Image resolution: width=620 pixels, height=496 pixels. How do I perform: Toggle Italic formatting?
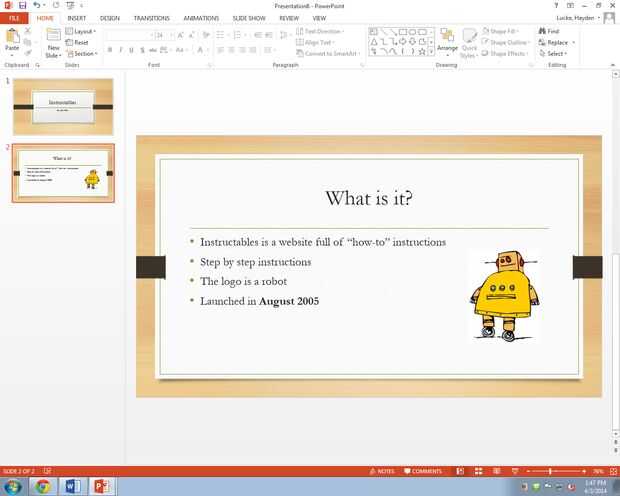[x=121, y=50]
